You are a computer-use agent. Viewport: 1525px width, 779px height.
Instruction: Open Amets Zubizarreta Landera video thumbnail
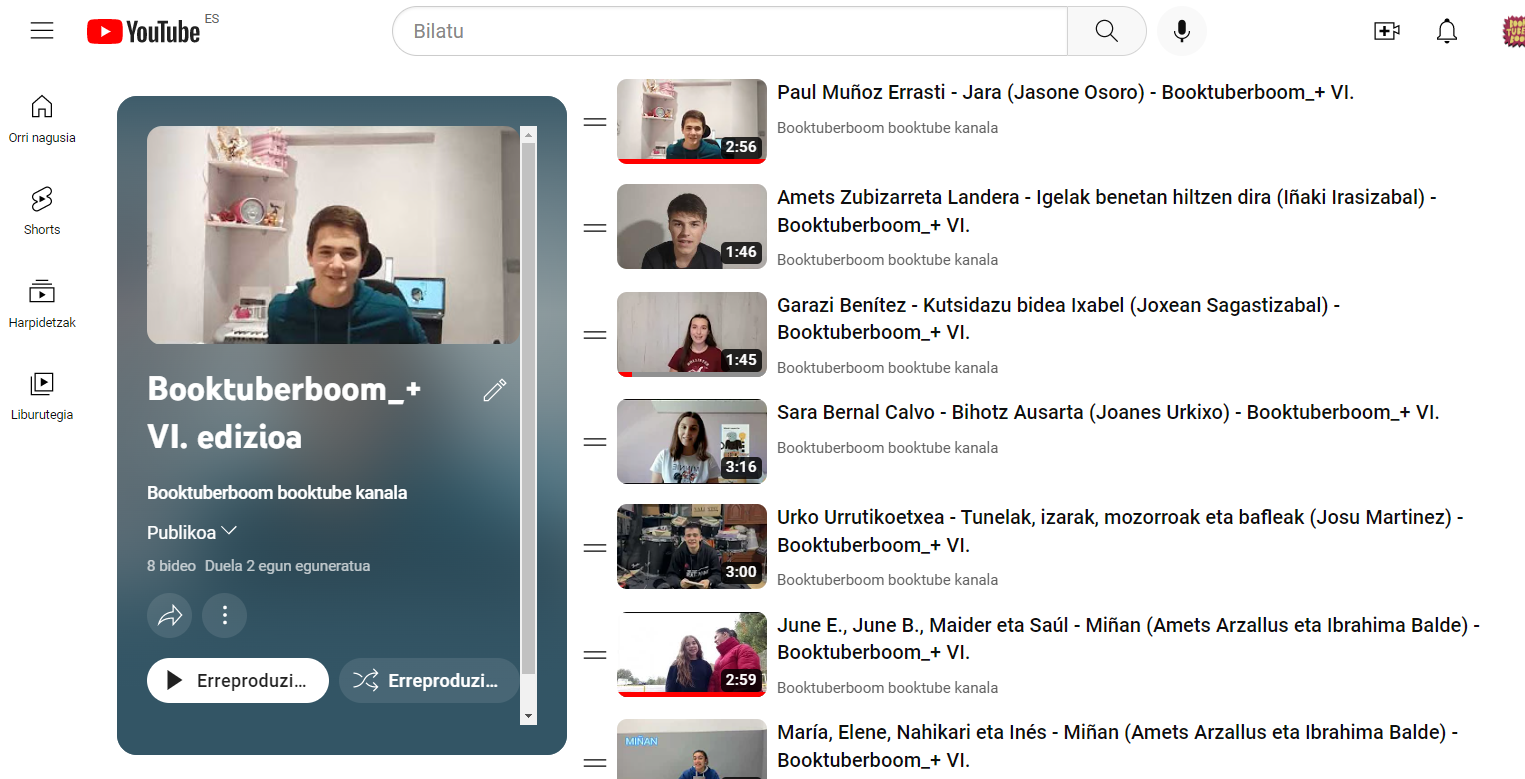(x=692, y=227)
